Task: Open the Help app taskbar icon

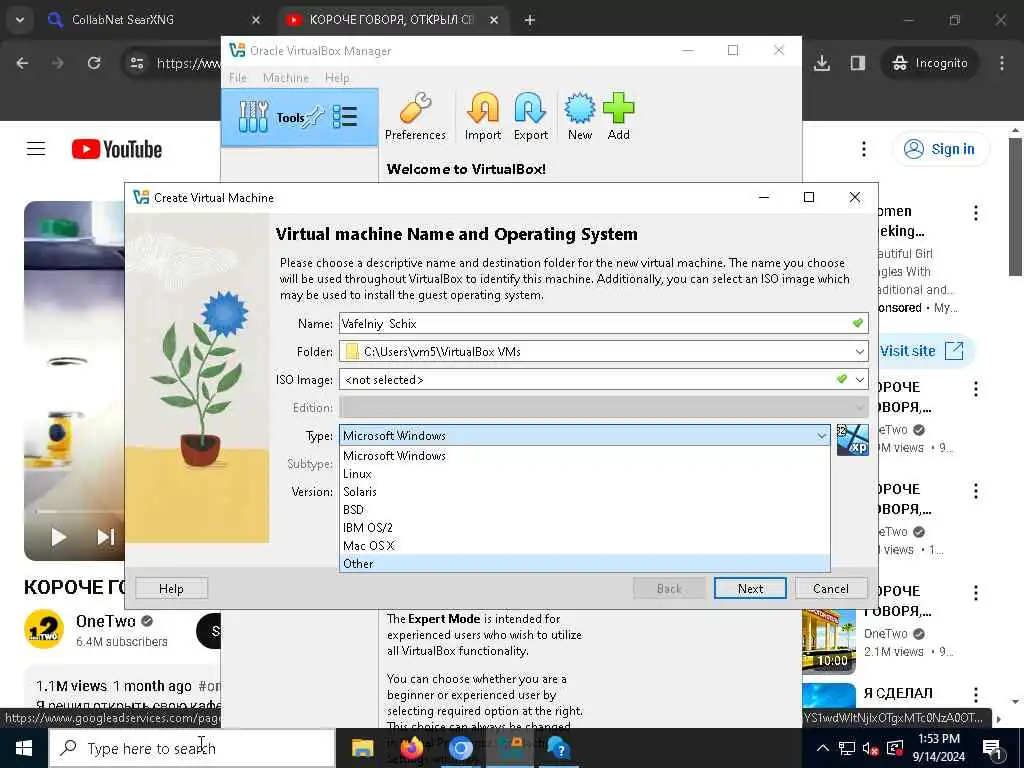Action: click(x=559, y=748)
